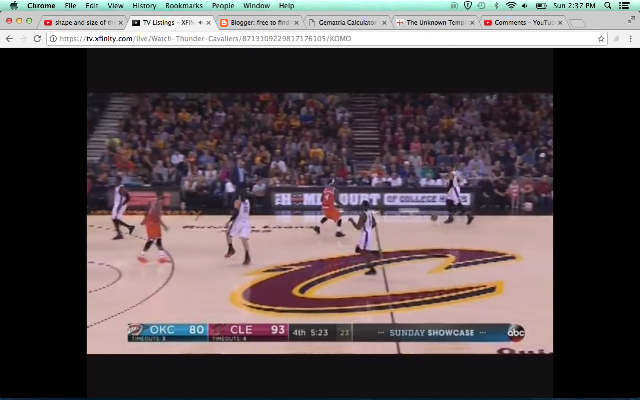Open the History menu

tap(144, 6)
